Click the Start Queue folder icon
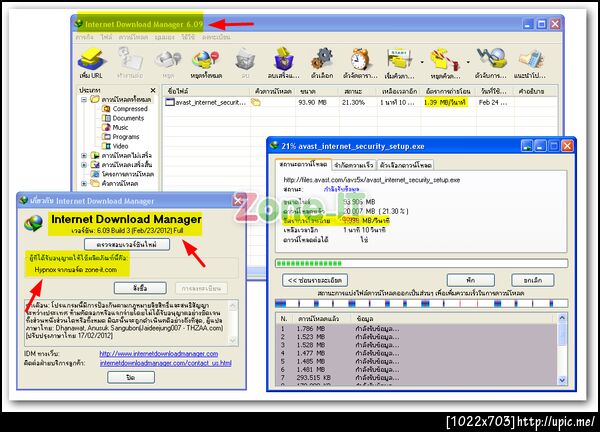Image resolution: width=600 pixels, height=432 pixels. click(x=399, y=59)
